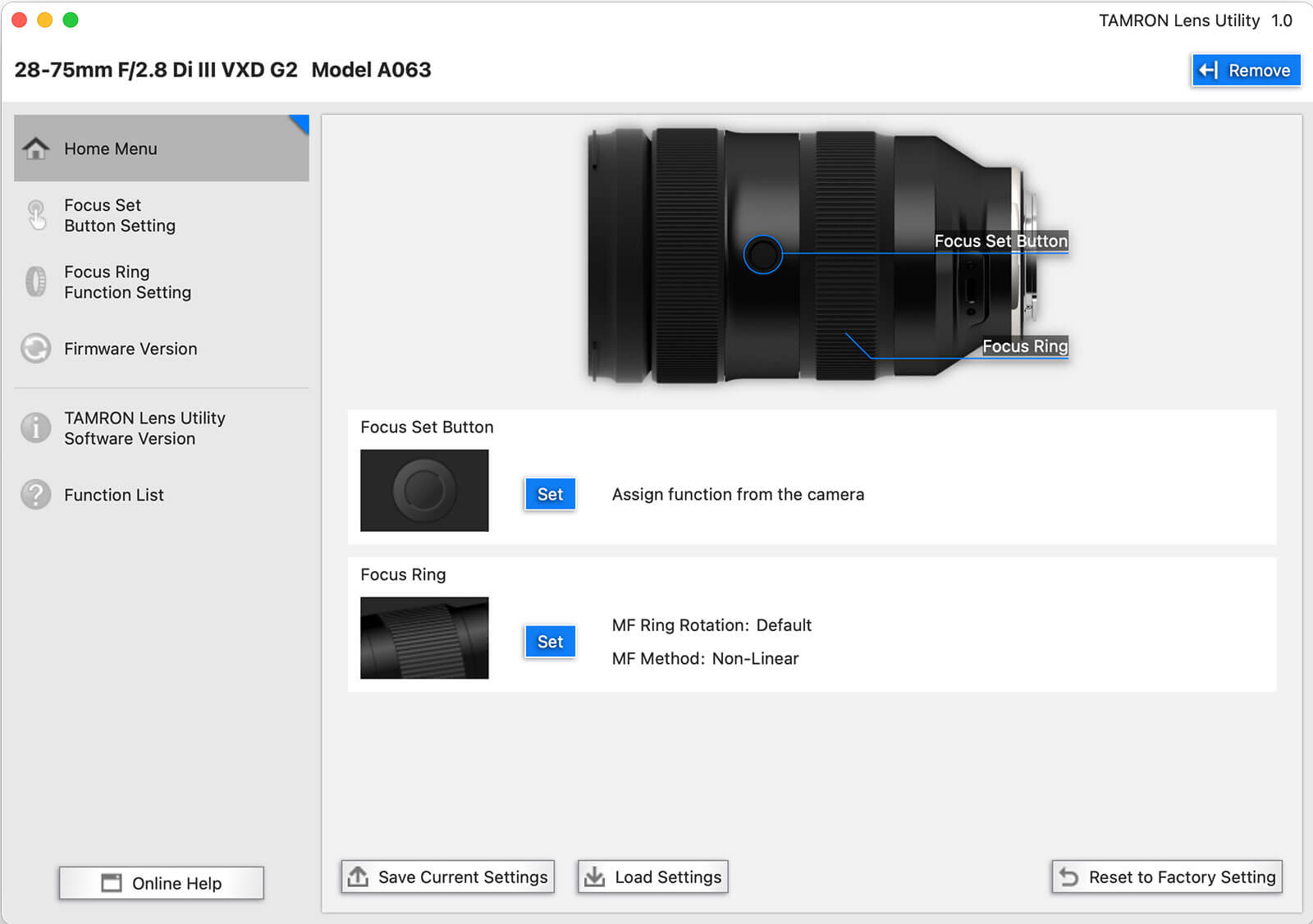Click the circled focus set button on lens
This screenshot has height=924, width=1313.
pyautogui.click(x=762, y=254)
